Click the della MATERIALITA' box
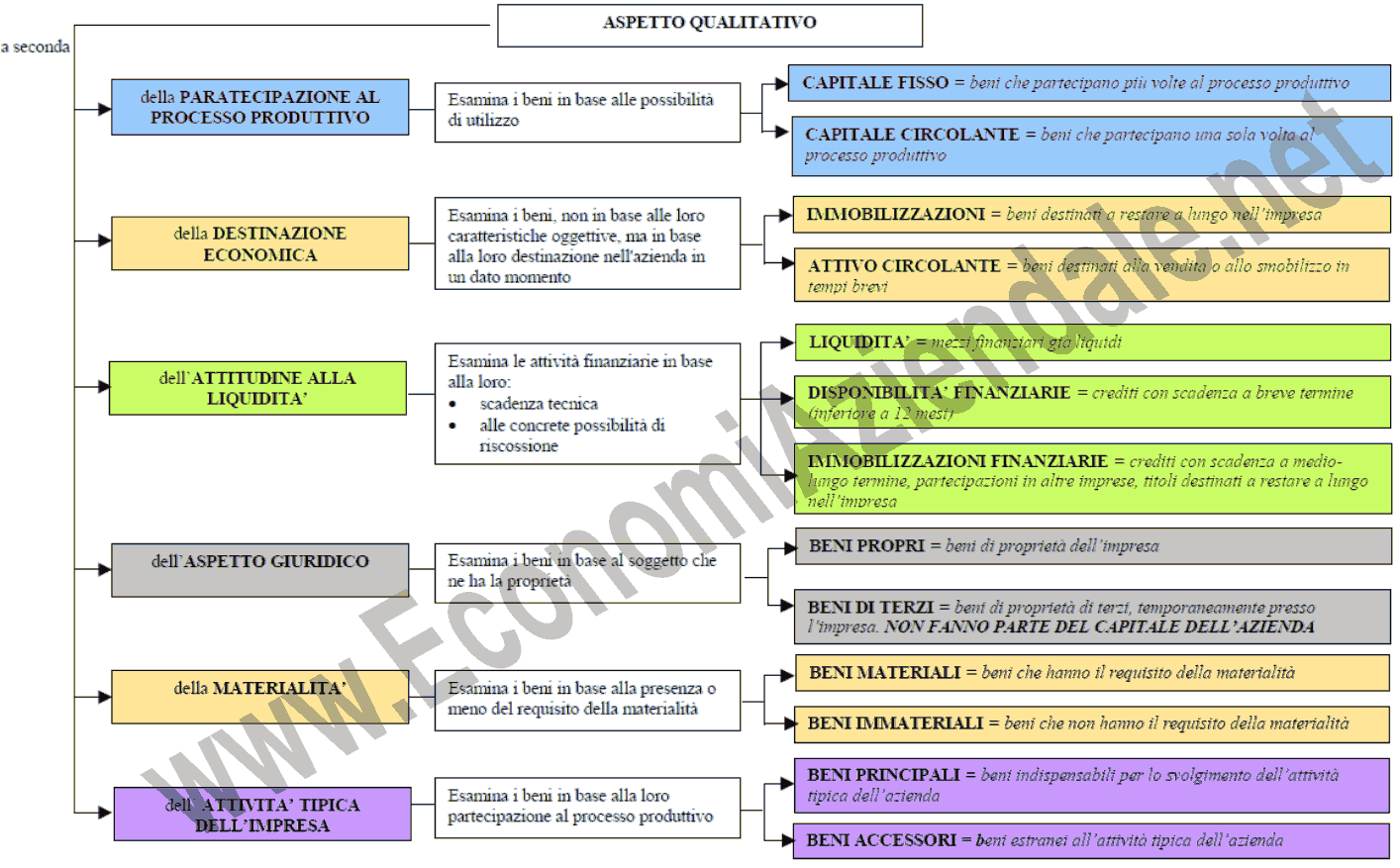 [x=259, y=697]
